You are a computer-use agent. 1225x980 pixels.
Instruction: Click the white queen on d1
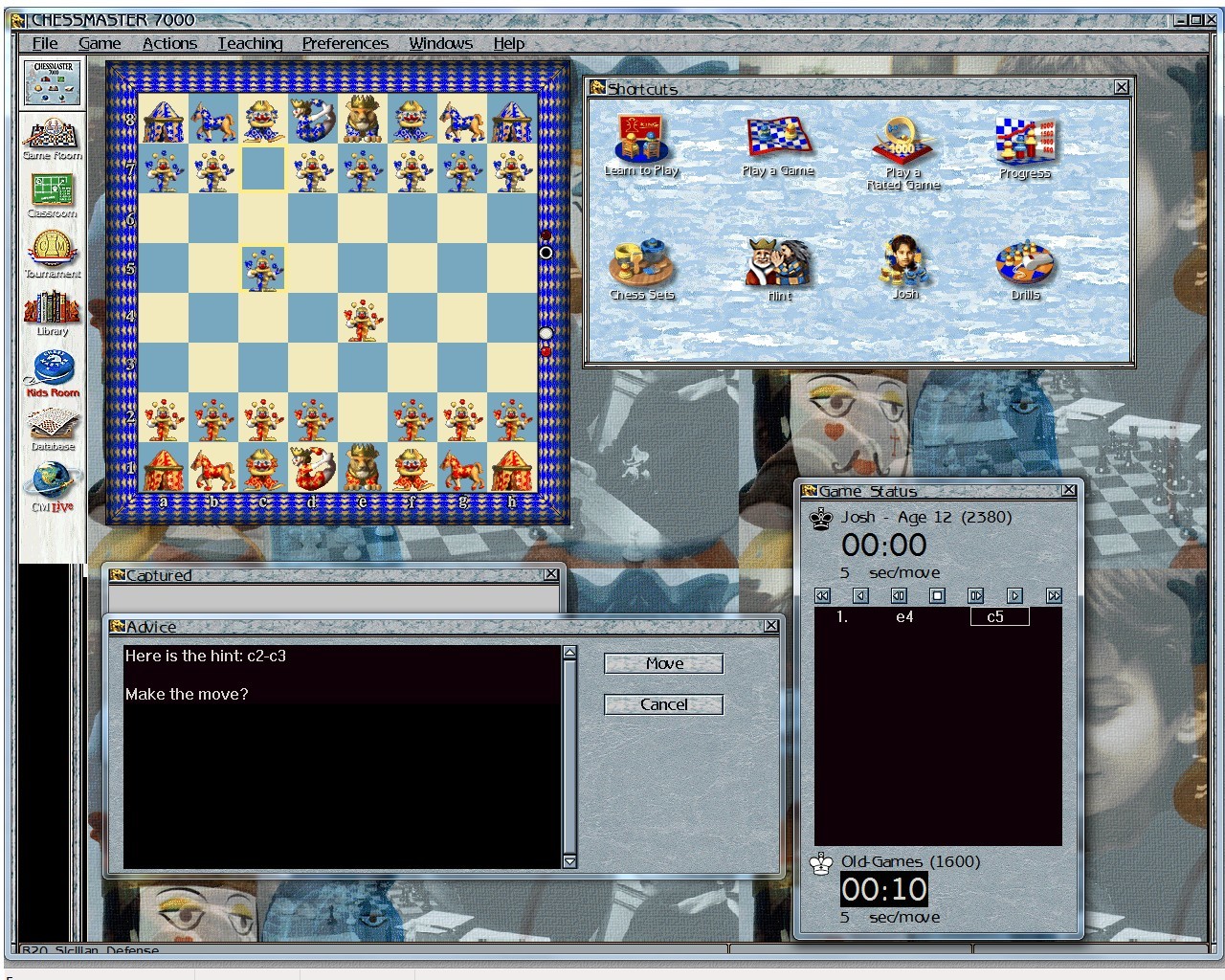click(312, 467)
